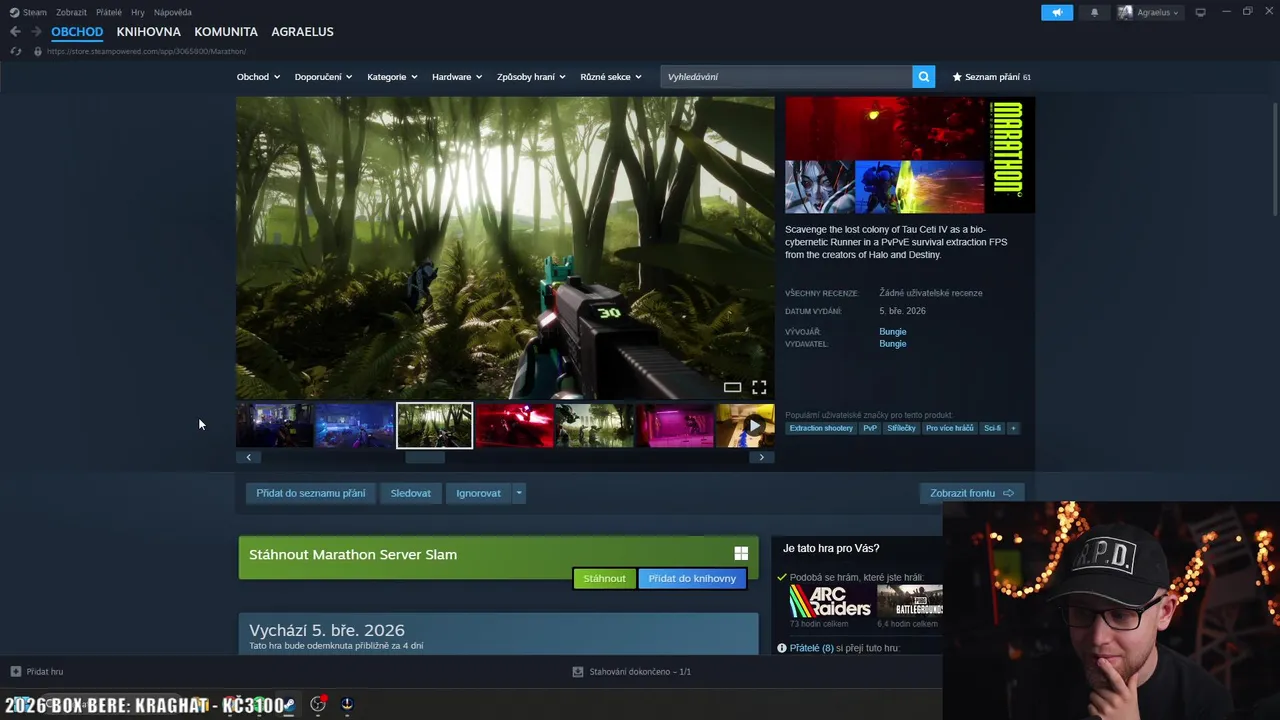Screen dimensions: 1280x720
Task: Click the Big Picture mode monitor icon
Action: (x=1200, y=12)
